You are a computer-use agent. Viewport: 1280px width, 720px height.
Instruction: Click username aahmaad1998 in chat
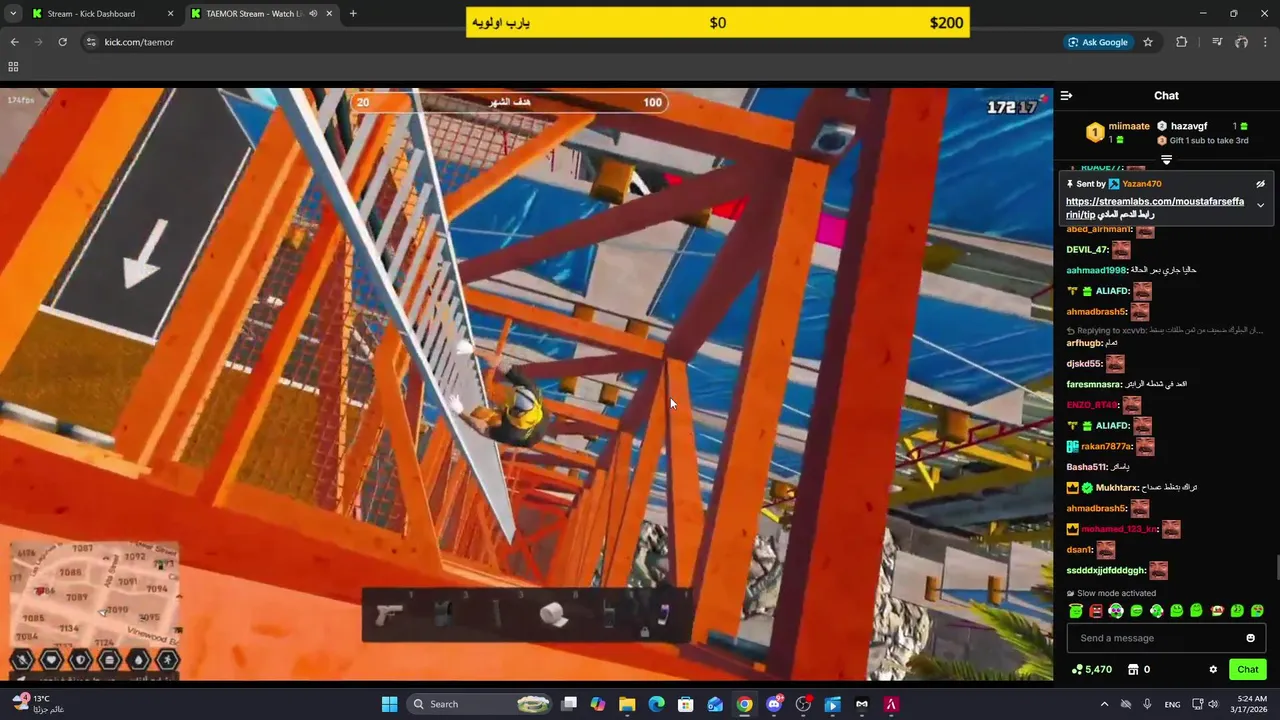1097,270
